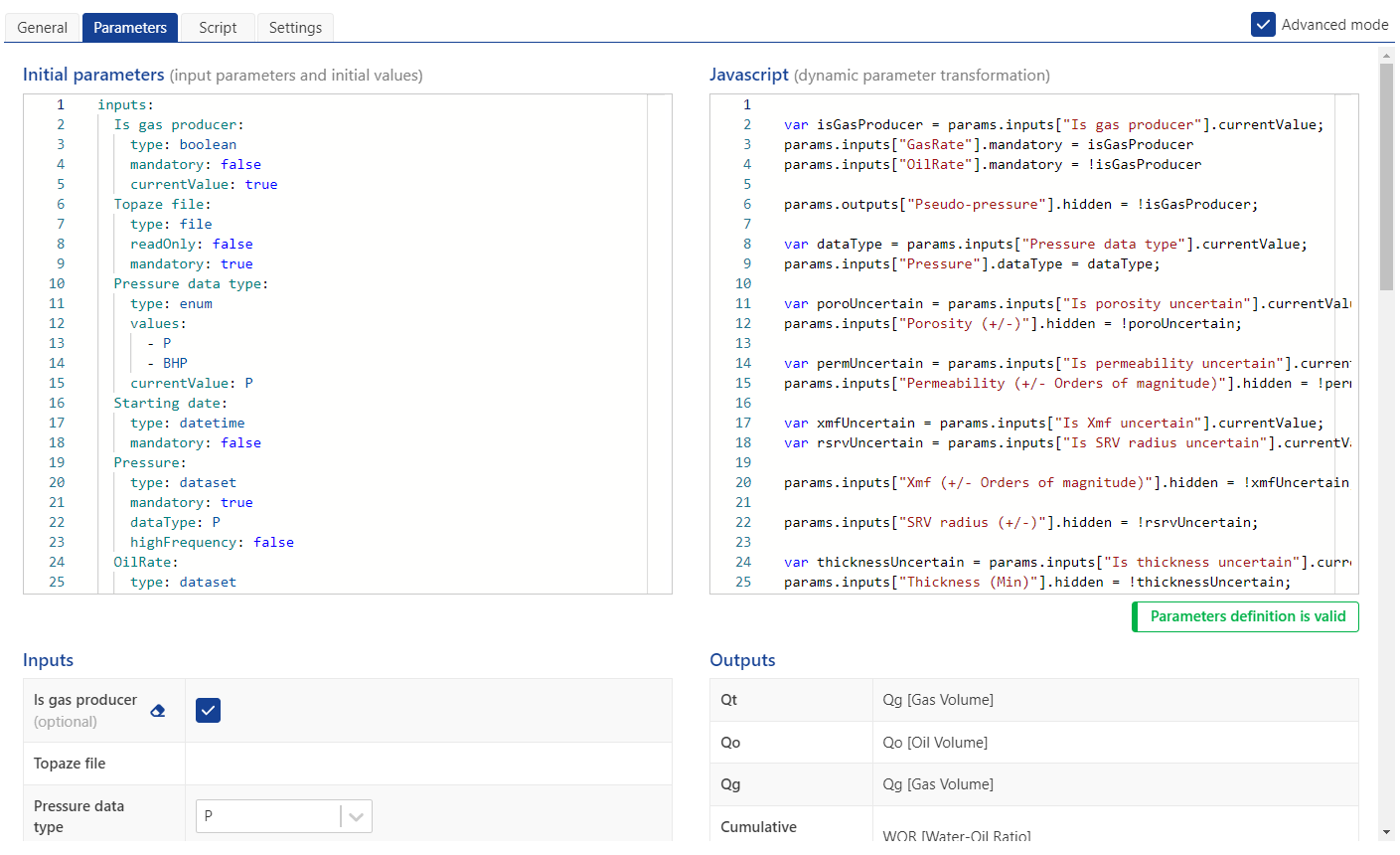Click the '- BHP' value line
This screenshot has width=1400, height=855.
167,363
